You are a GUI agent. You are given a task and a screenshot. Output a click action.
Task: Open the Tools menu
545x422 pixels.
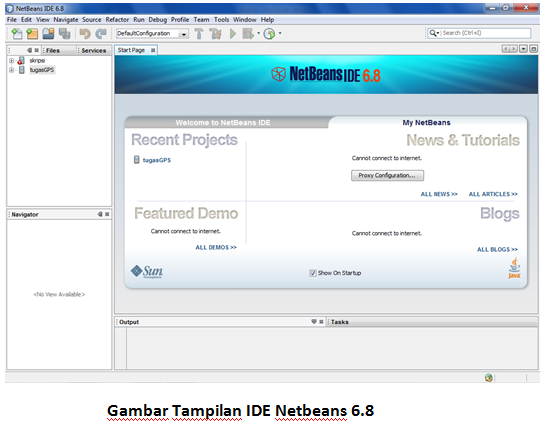221,20
